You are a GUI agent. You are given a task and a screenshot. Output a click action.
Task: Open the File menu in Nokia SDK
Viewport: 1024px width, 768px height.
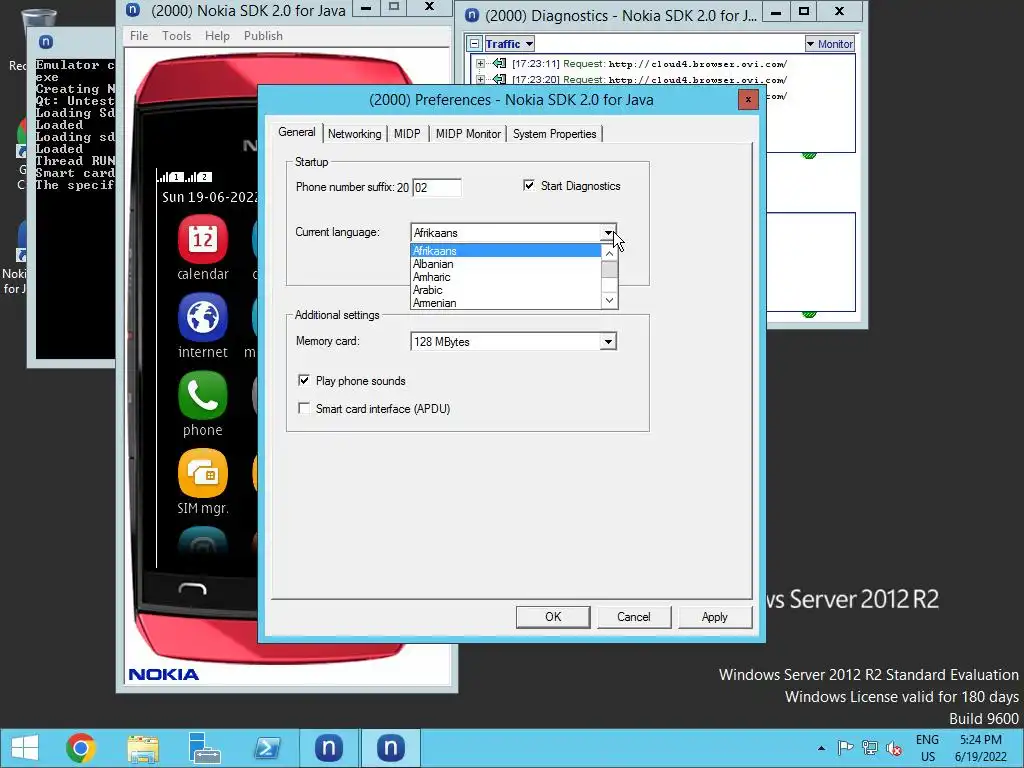point(139,36)
